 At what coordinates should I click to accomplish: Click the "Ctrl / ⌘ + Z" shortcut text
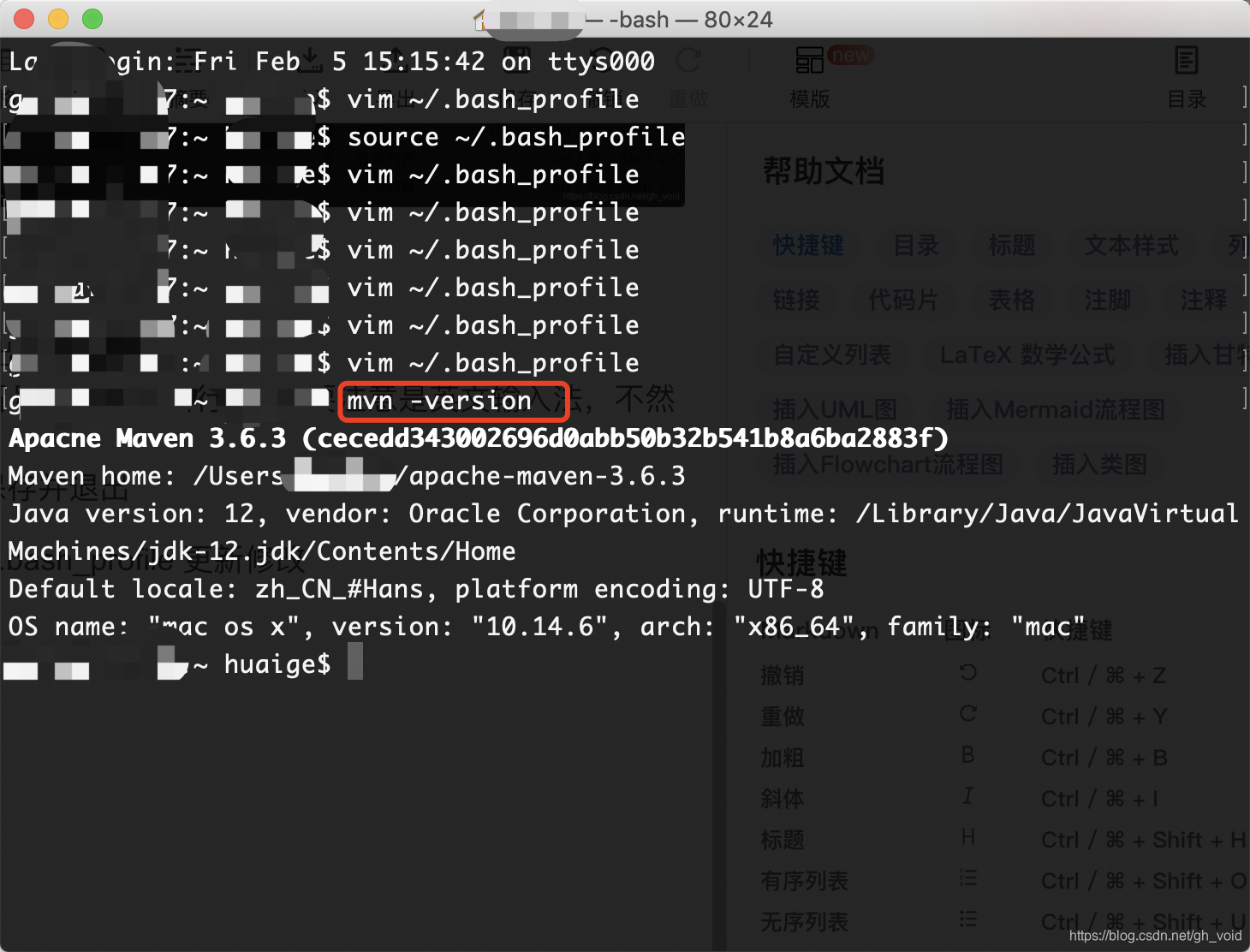click(1104, 675)
